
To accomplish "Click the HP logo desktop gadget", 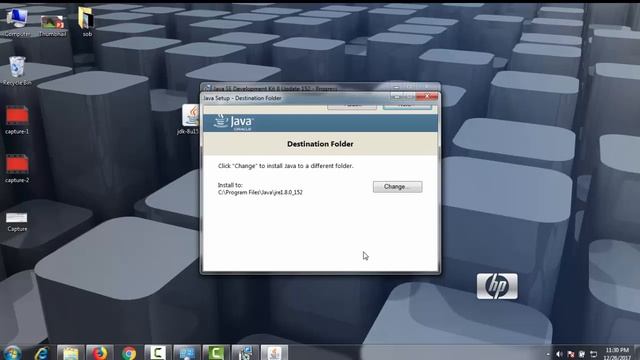I will click(497, 286).
